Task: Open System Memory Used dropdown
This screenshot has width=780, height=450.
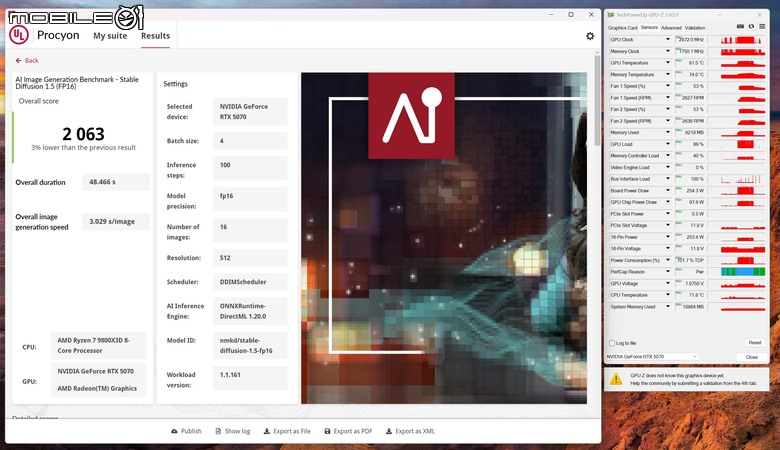Action: point(668,306)
